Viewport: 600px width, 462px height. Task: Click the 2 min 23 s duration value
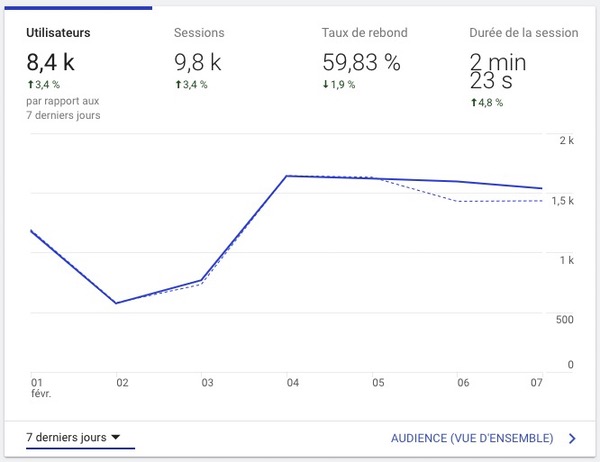(498, 71)
